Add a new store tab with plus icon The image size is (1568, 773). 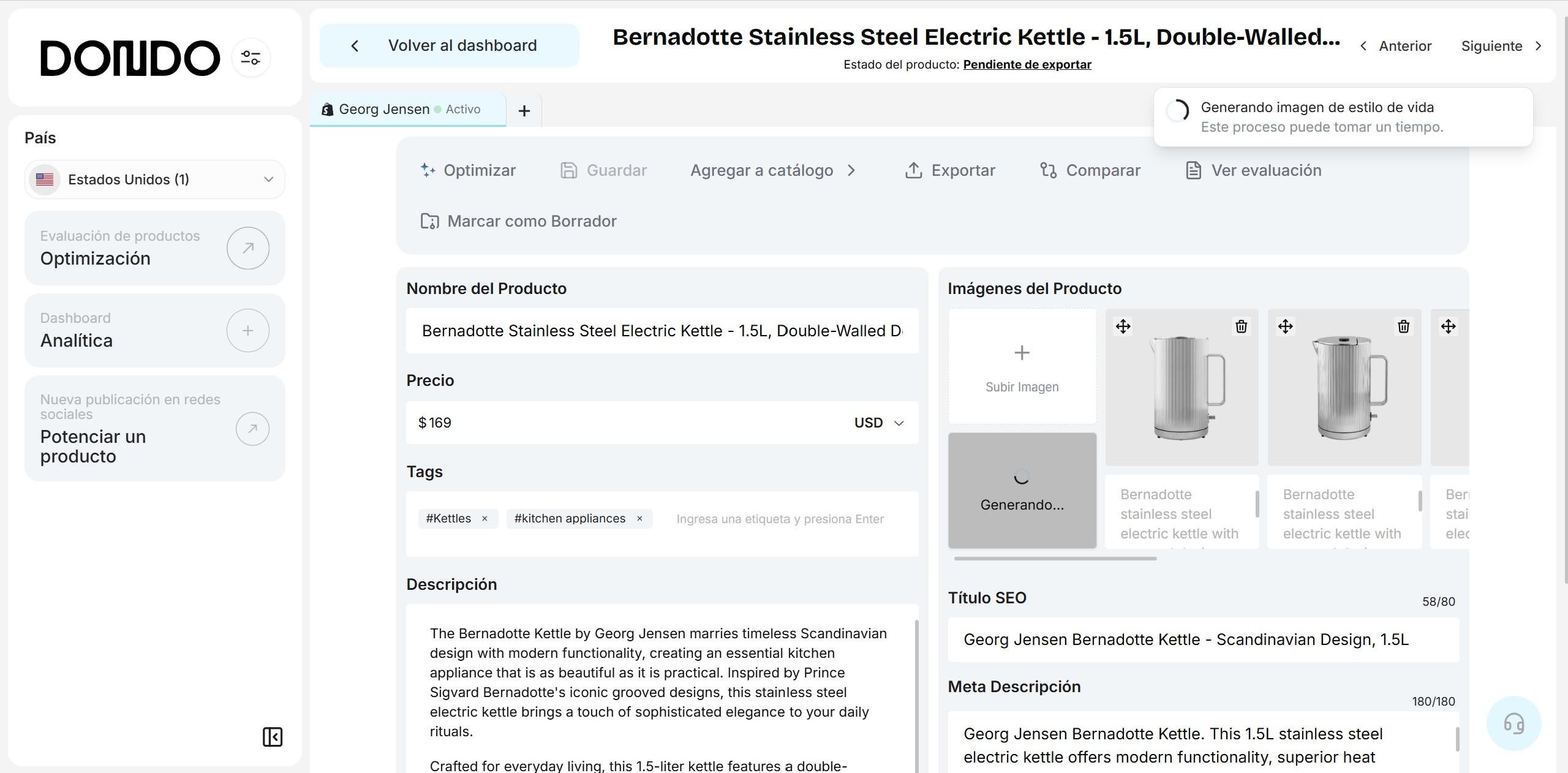(524, 111)
